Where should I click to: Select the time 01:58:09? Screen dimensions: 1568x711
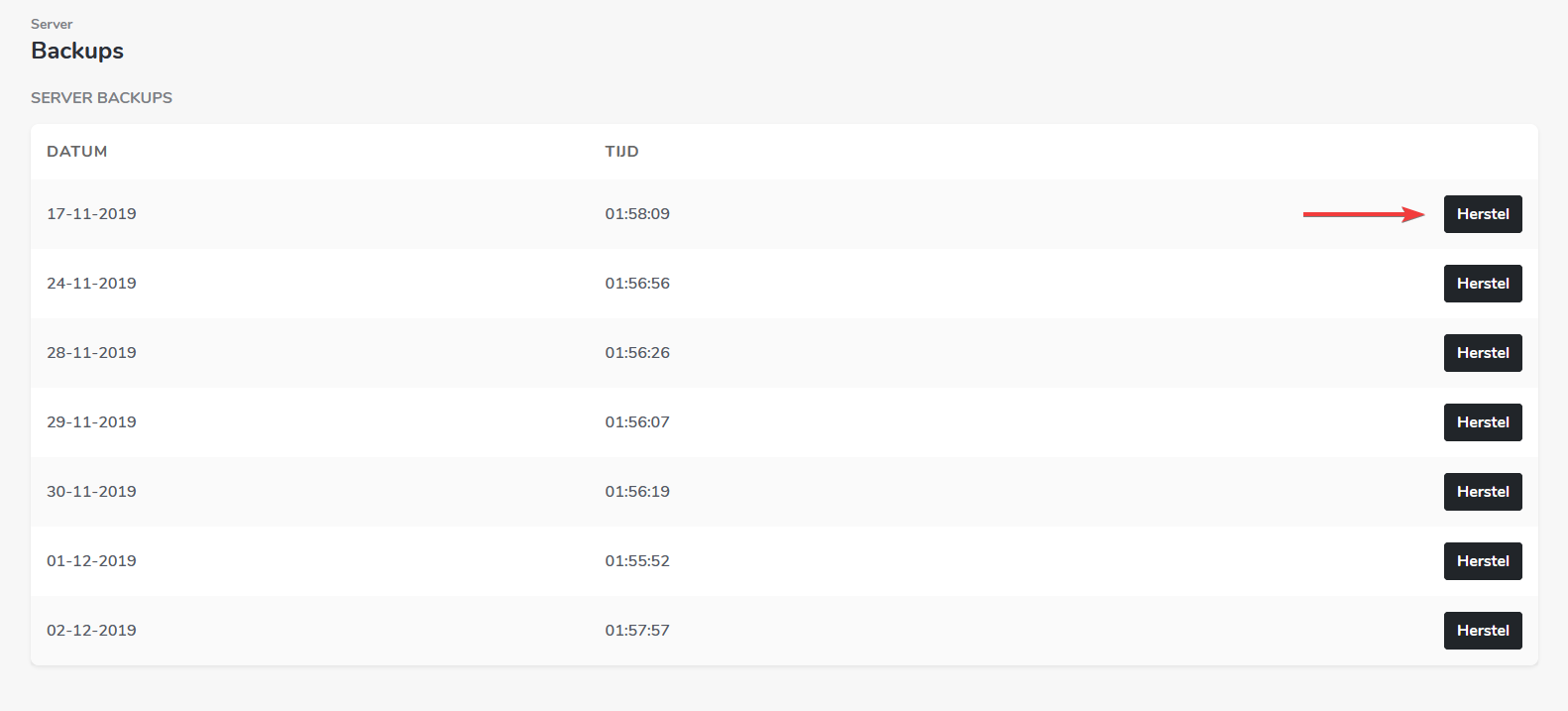tap(637, 214)
